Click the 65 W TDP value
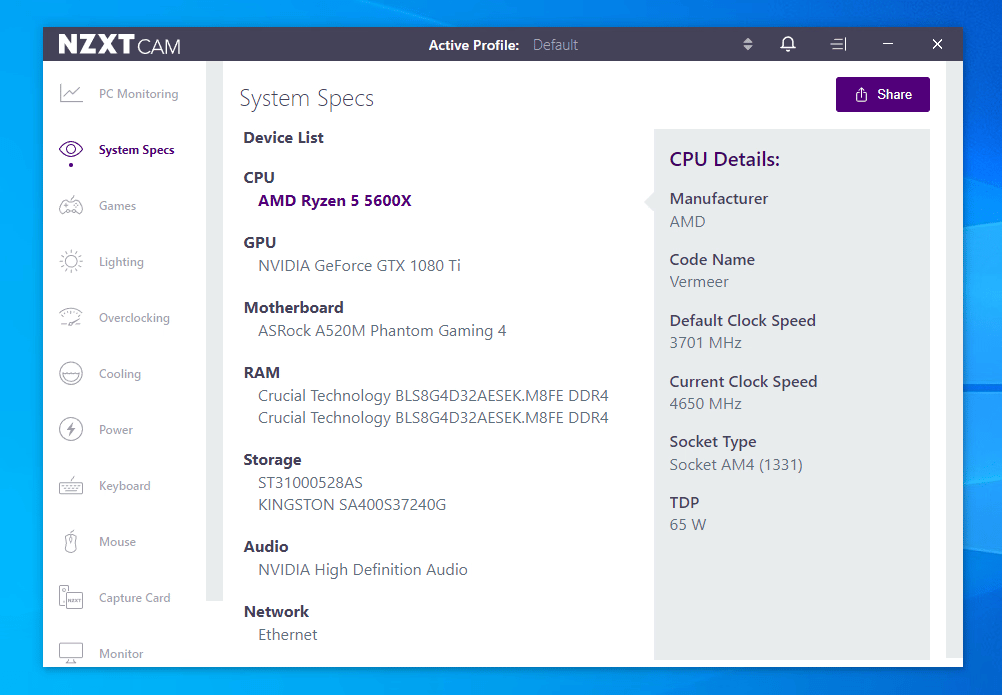The width and height of the screenshot is (1002, 695). tap(688, 525)
